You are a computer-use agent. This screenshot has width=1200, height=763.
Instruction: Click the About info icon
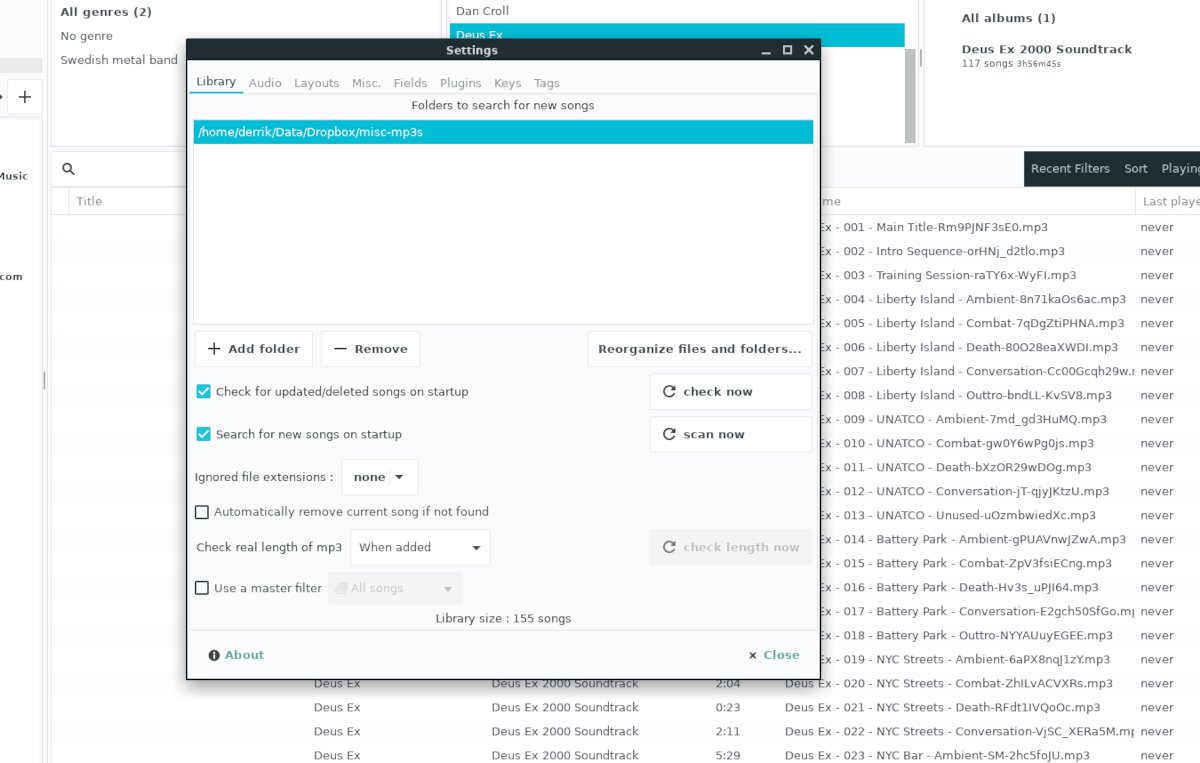(214, 655)
